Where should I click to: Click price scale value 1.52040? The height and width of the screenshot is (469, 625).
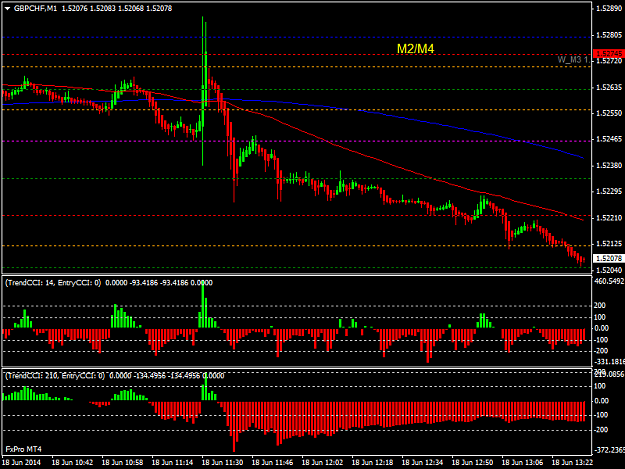[609, 270]
